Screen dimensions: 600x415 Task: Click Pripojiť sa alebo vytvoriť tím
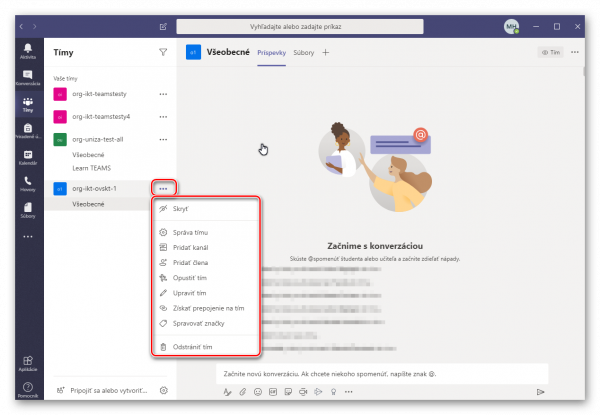pos(102,391)
